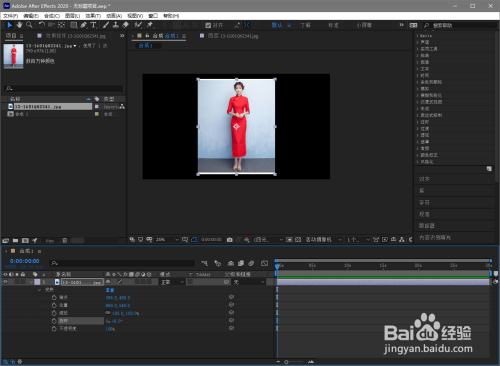Switch to the 效果控件 panel tab
This screenshot has height=366, width=500.
pos(75,36)
